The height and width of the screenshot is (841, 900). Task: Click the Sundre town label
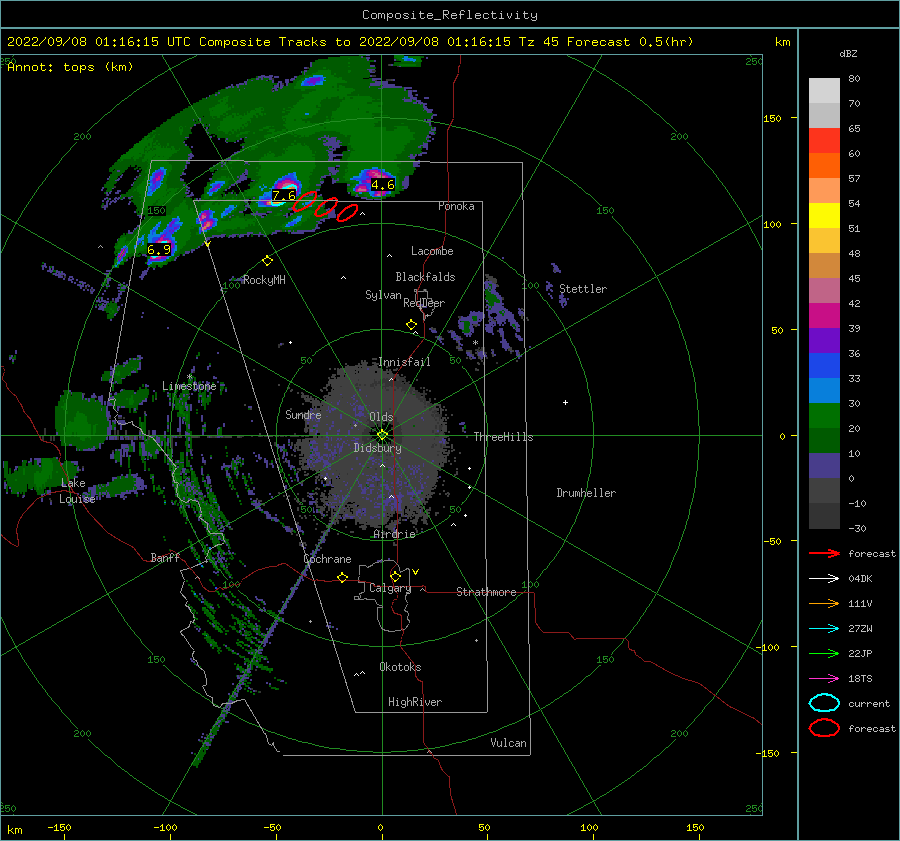(303, 414)
